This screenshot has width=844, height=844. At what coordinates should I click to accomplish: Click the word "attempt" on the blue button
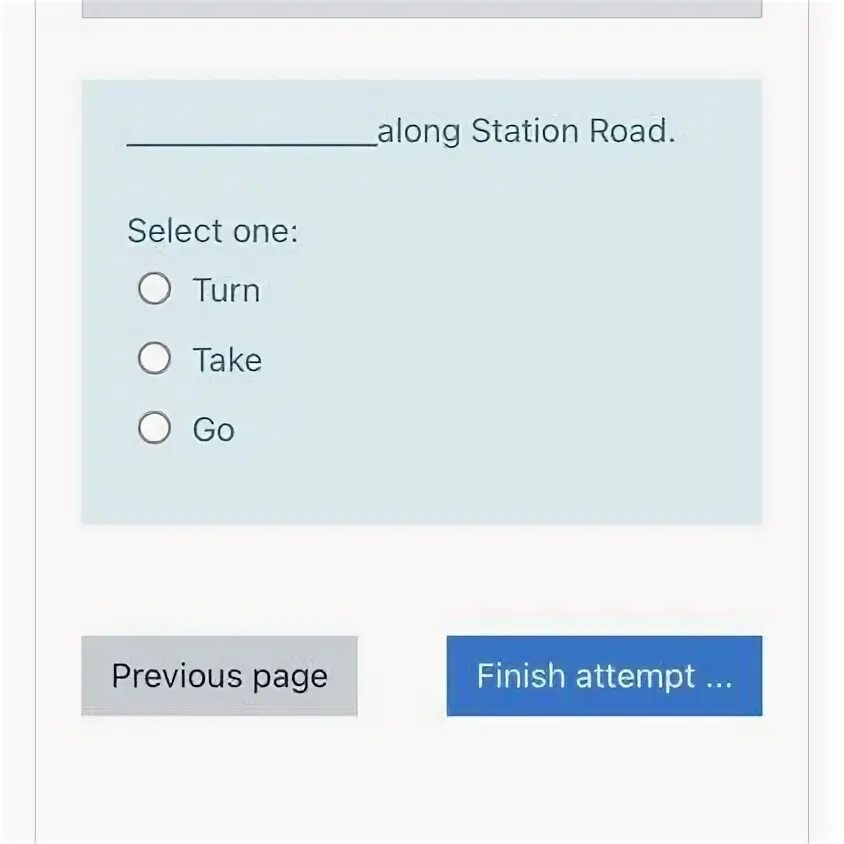(x=635, y=676)
